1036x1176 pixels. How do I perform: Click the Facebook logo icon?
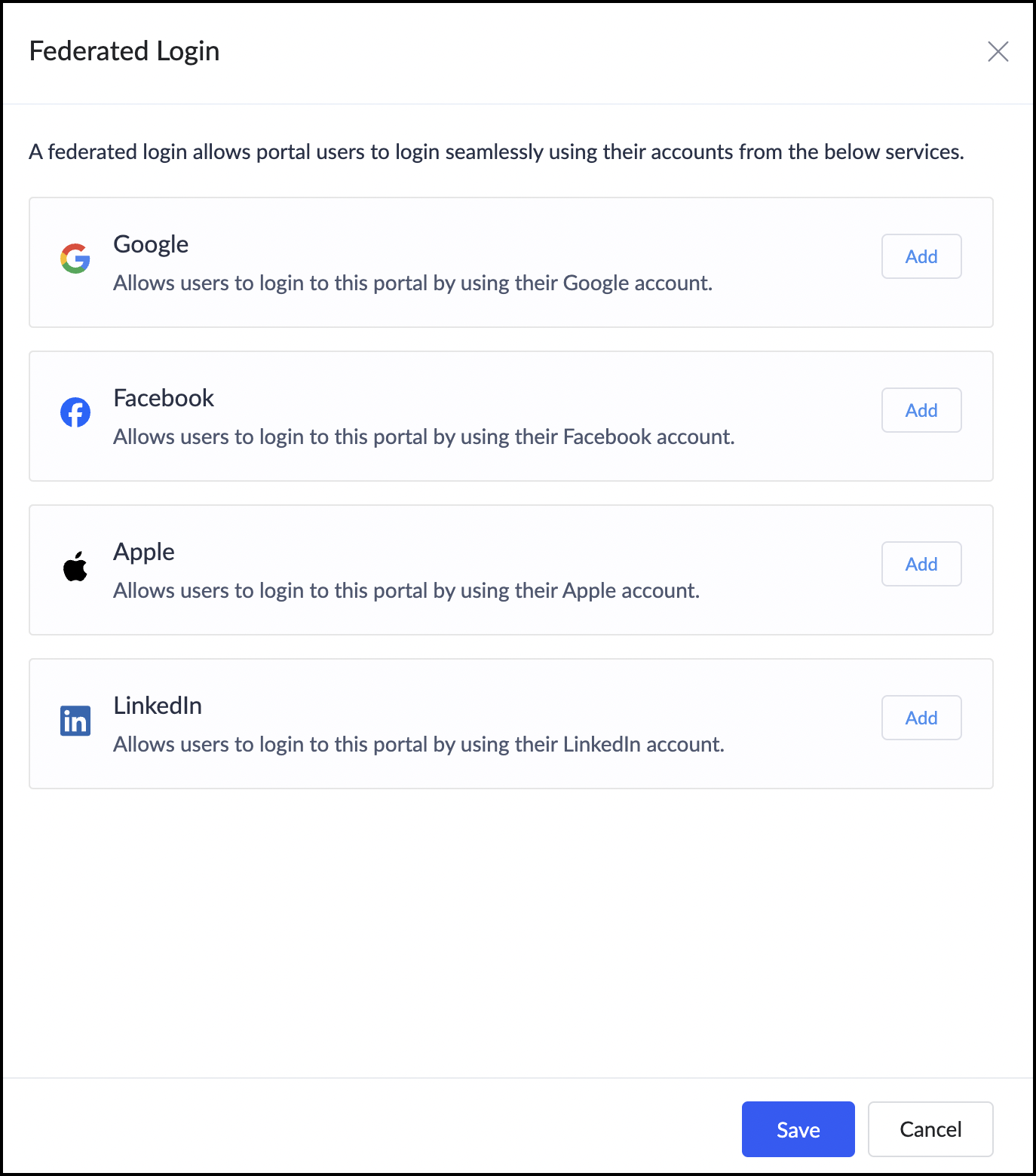(75, 412)
